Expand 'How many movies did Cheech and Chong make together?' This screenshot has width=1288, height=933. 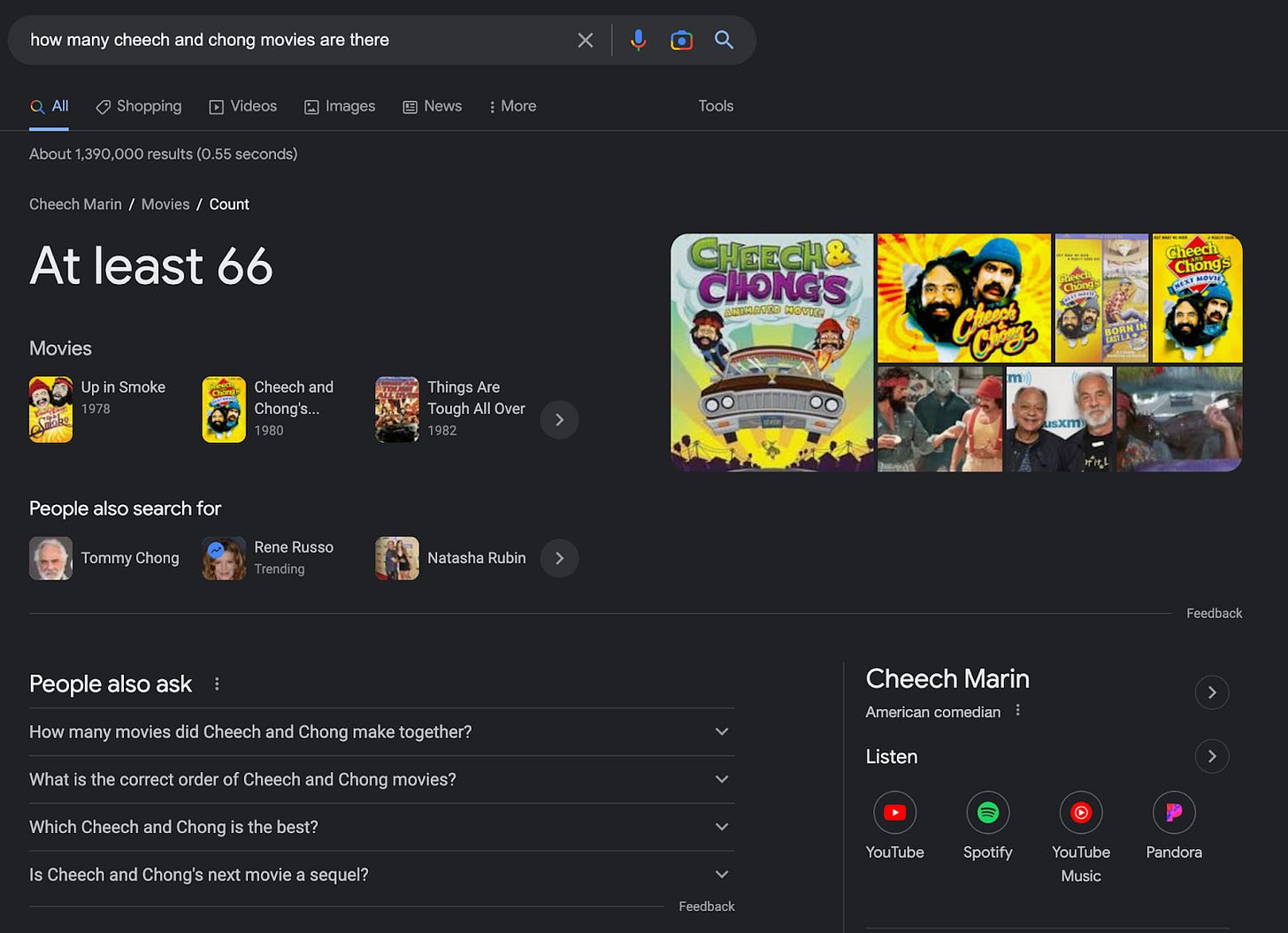pyautogui.click(x=382, y=732)
